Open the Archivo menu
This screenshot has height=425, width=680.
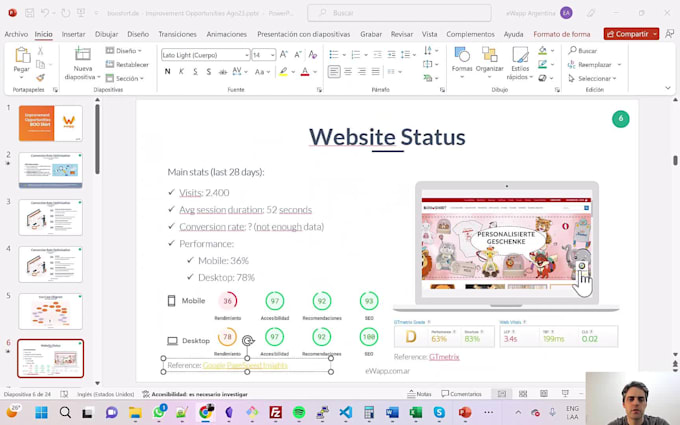(16, 34)
